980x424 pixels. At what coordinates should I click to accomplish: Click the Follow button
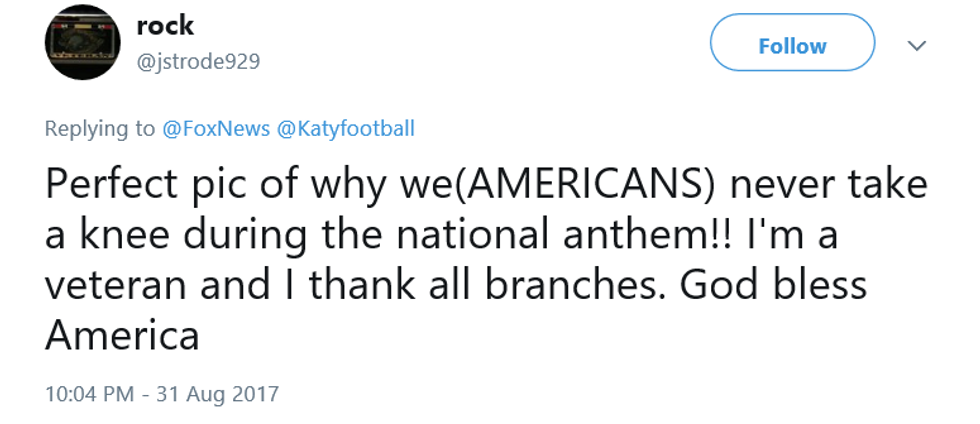click(792, 46)
